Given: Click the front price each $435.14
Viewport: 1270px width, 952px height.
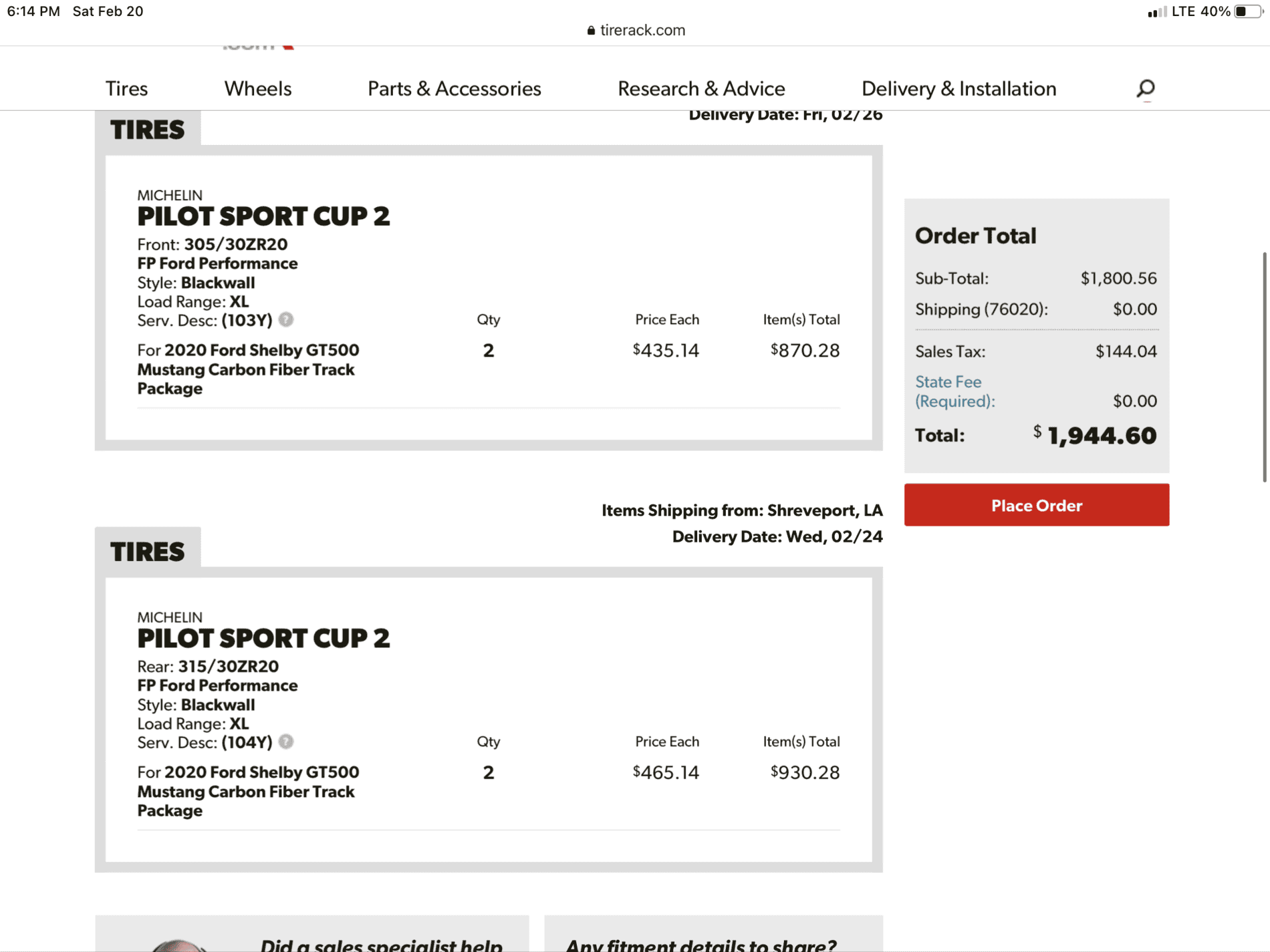Looking at the screenshot, I should tap(666, 350).
